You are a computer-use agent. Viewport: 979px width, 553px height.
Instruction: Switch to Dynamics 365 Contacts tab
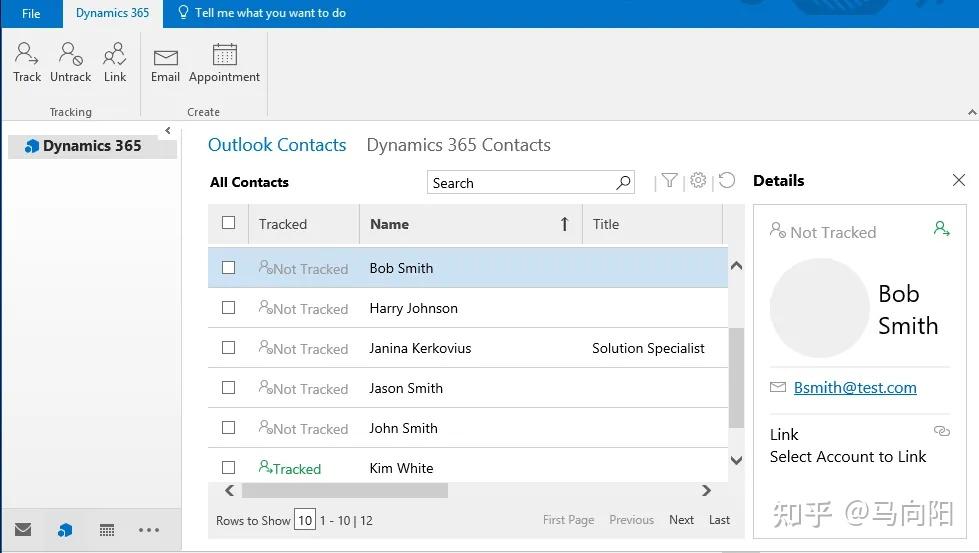(x=458, y=145)
